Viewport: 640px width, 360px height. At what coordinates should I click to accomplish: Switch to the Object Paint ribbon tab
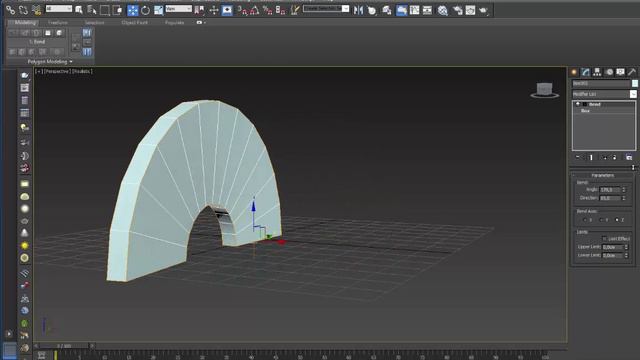point(135,23)
